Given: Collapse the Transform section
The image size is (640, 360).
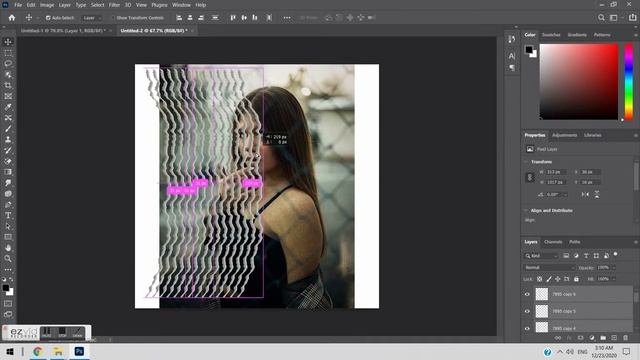Looking at the screenshot, I should (526, 162).
